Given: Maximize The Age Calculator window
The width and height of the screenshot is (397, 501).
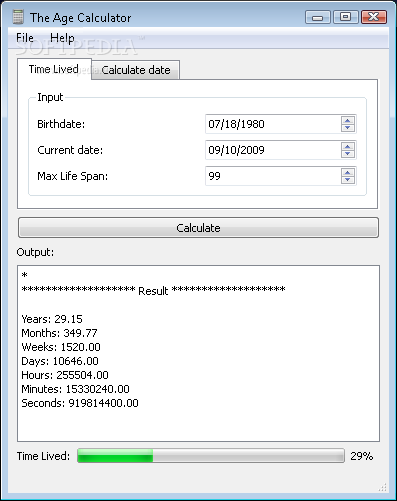Looking at the screenshot, I should click(345, 17).
